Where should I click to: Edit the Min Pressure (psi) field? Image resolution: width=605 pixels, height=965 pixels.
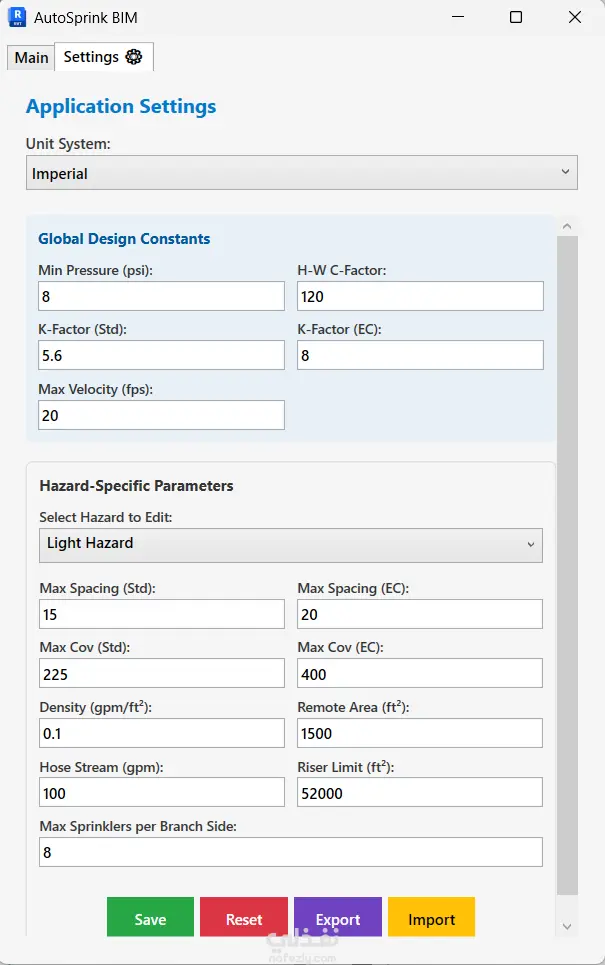tap(161, 297)
